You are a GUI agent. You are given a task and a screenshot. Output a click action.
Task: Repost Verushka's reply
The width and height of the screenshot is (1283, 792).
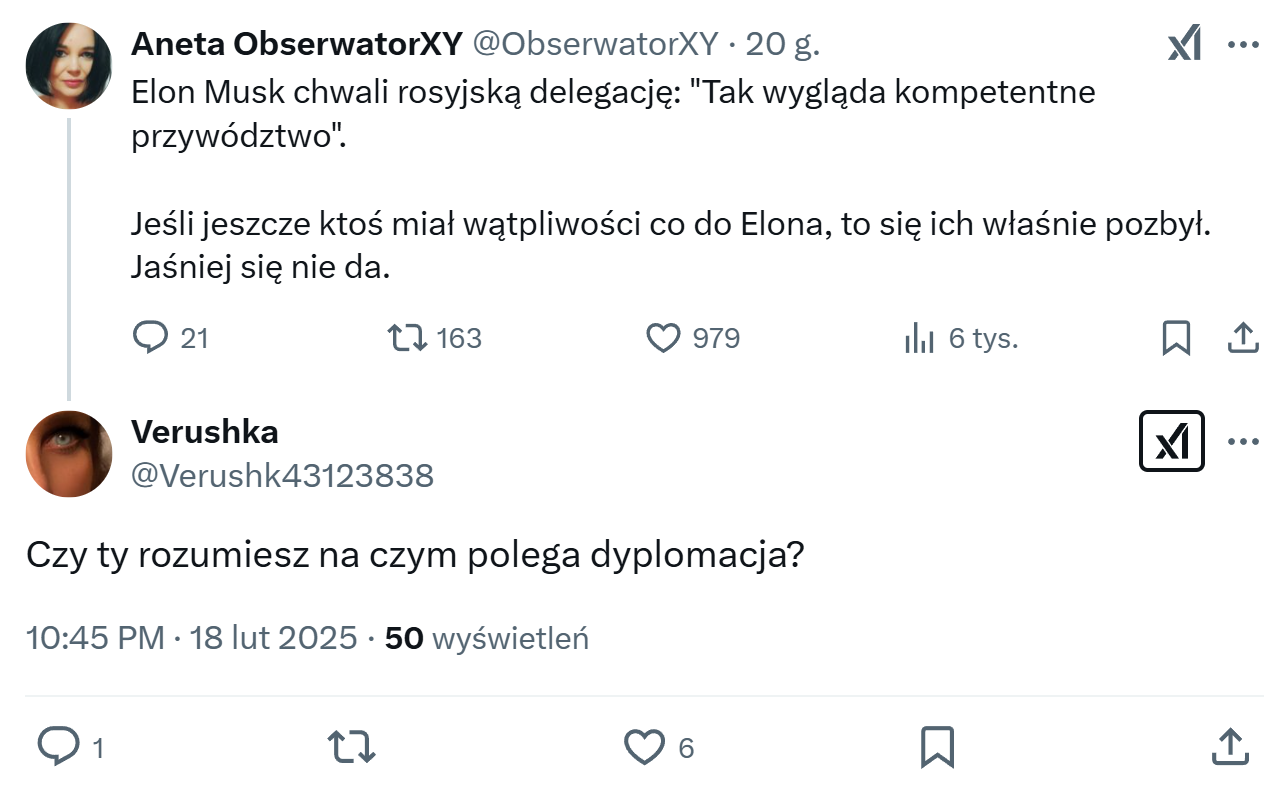click(x=351, y=747)
